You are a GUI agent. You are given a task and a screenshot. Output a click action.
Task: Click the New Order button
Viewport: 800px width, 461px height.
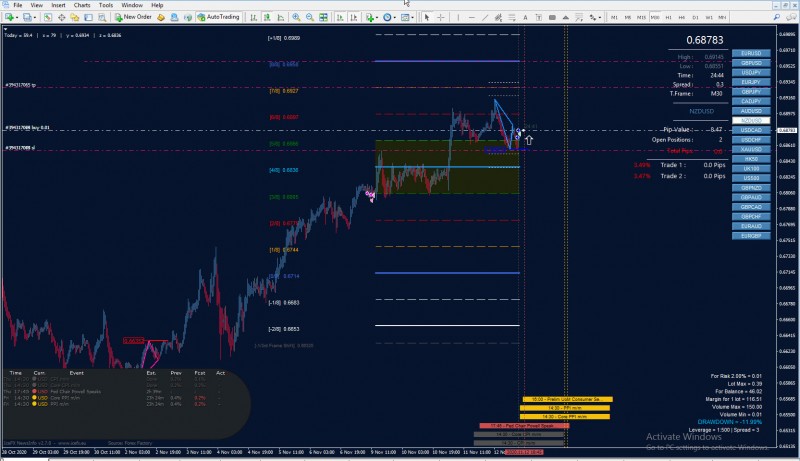(x=133, y=17)
